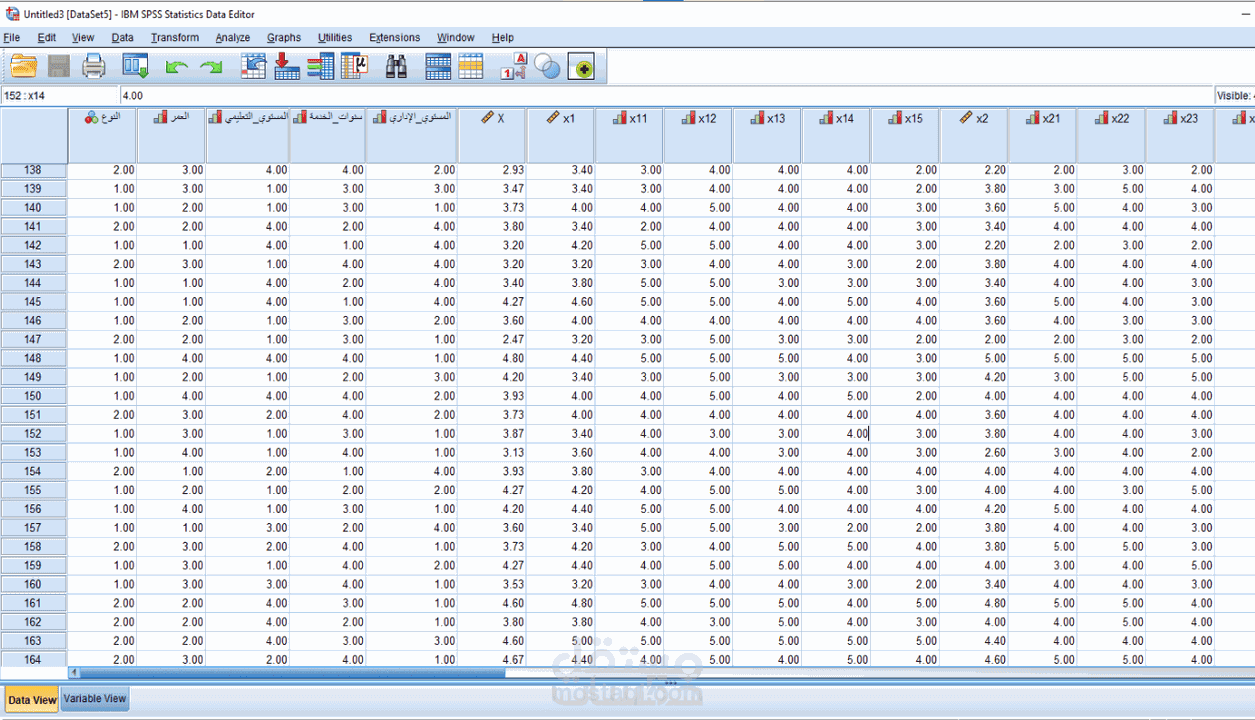Image resolution: width=1255 pixels, height=720 pixels.
Task: Open a data file from toolbar
Action: (24, 66)
